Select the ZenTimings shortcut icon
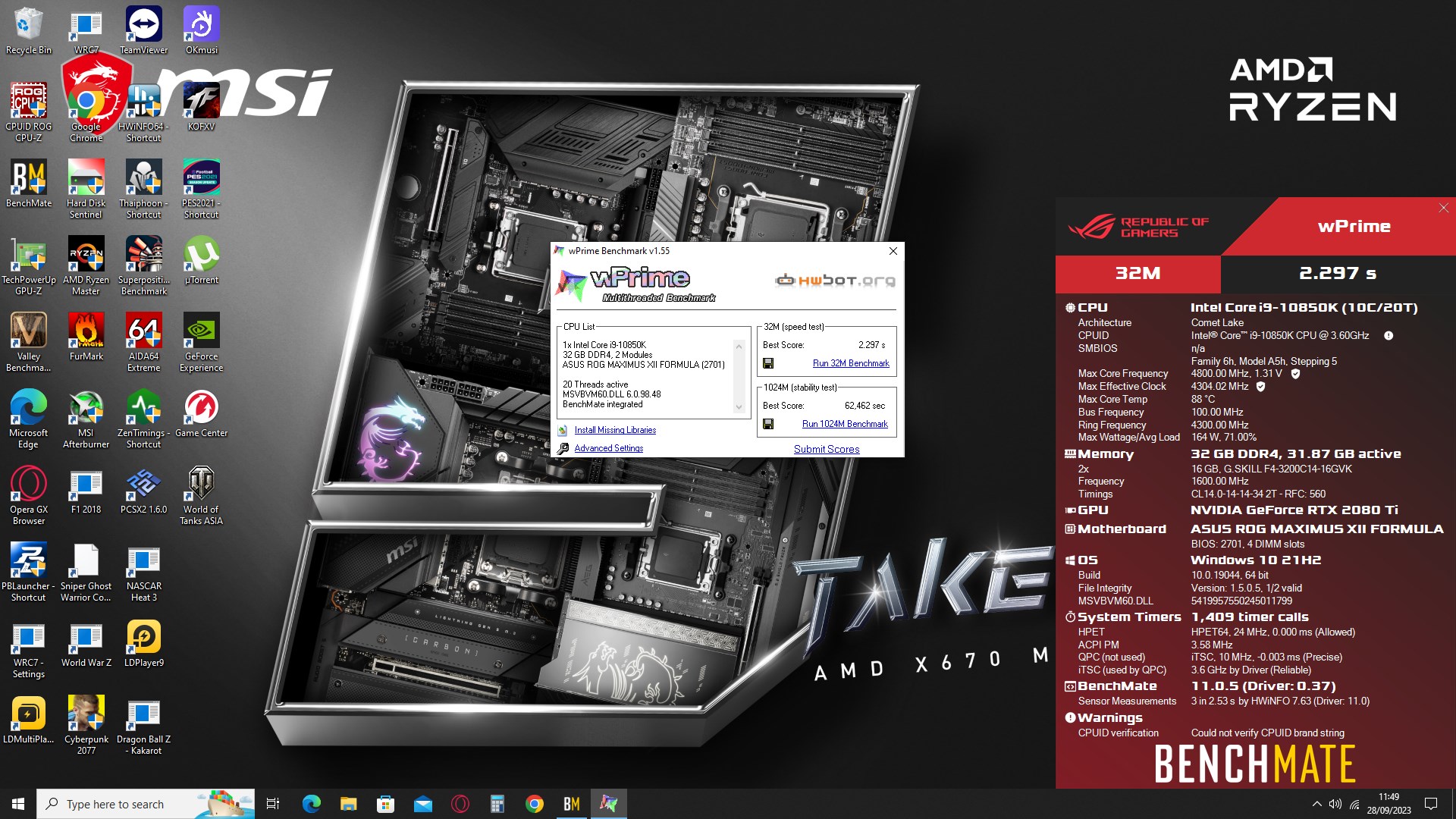 (x=144, y=419)
